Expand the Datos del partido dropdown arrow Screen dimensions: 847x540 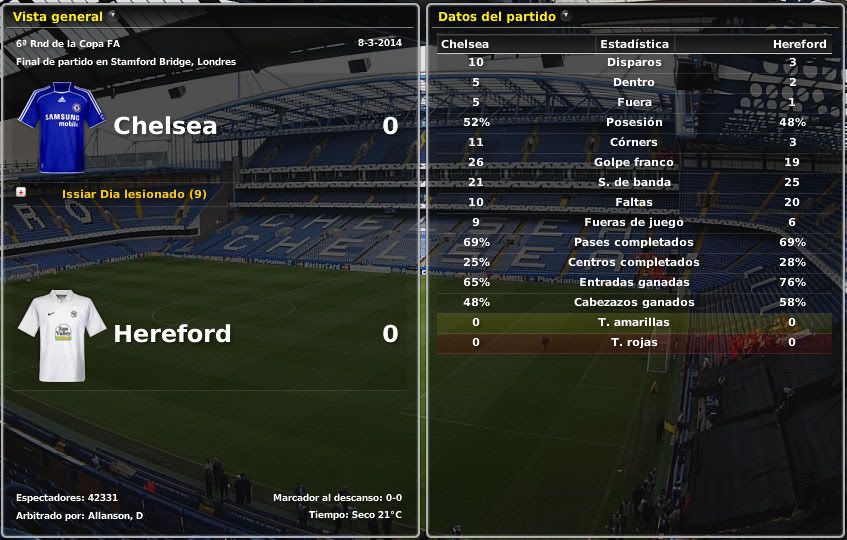pos(566,16)
